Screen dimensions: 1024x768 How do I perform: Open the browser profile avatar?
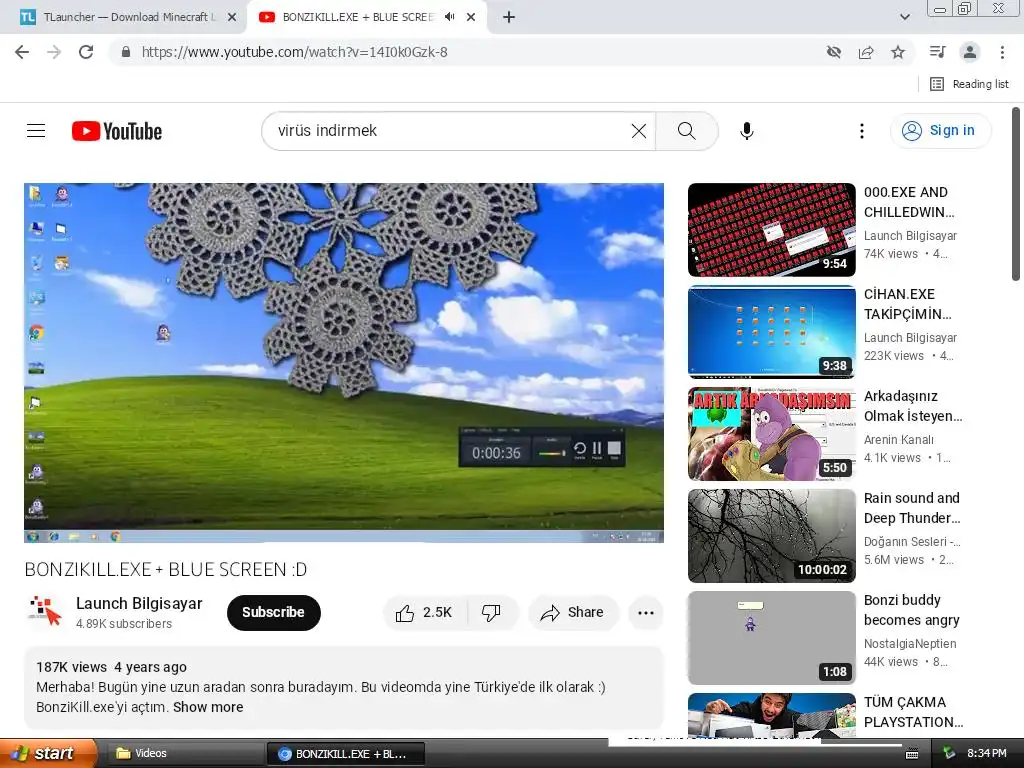coord(970,52)
